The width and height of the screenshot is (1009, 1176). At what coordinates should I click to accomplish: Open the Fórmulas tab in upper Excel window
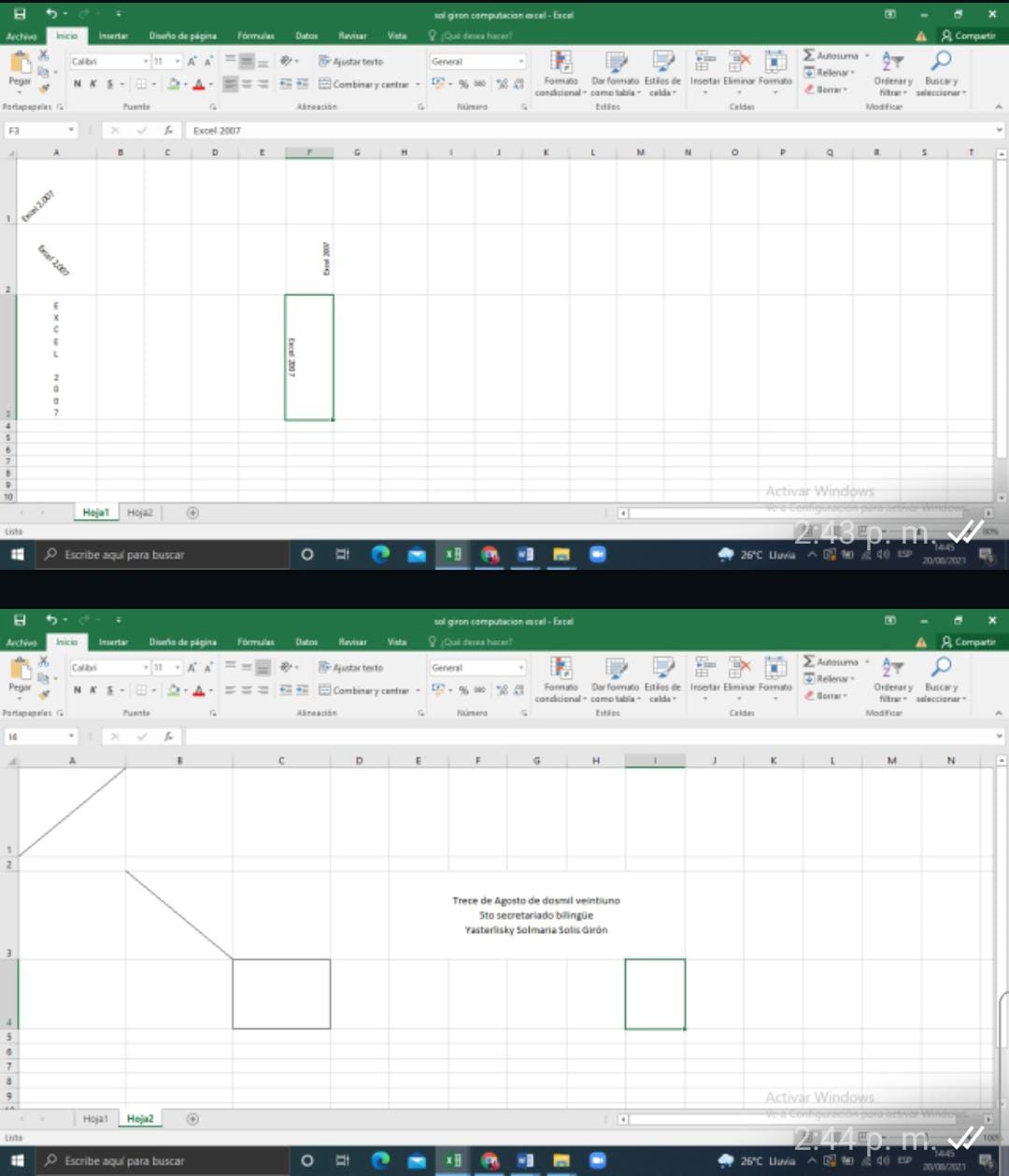point(256,35)
